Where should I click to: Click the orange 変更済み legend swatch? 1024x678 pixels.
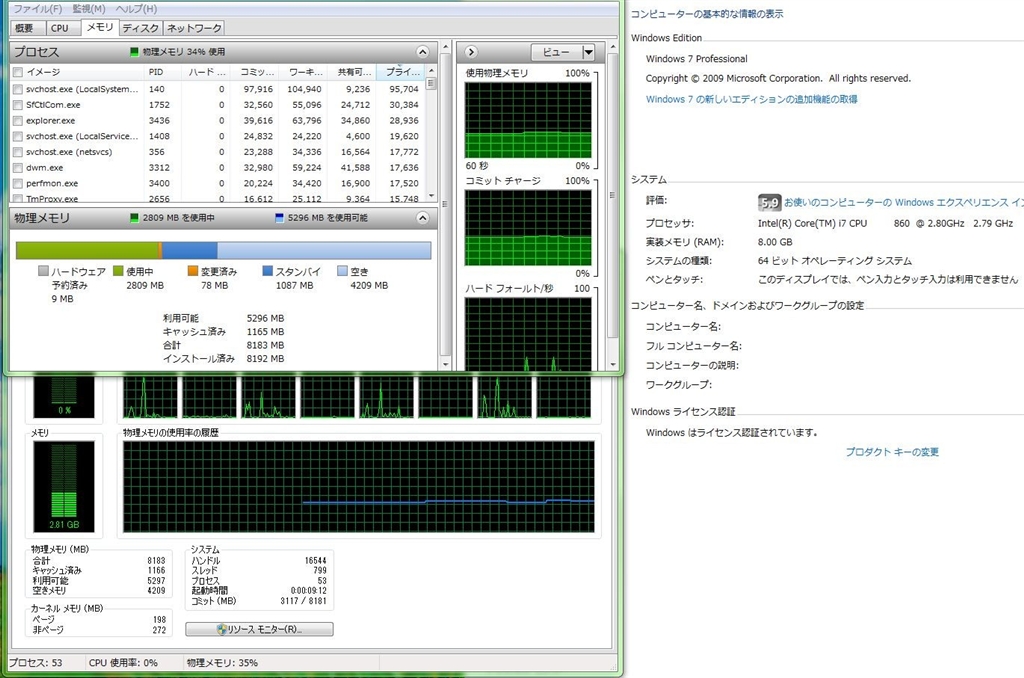(193, 271)
